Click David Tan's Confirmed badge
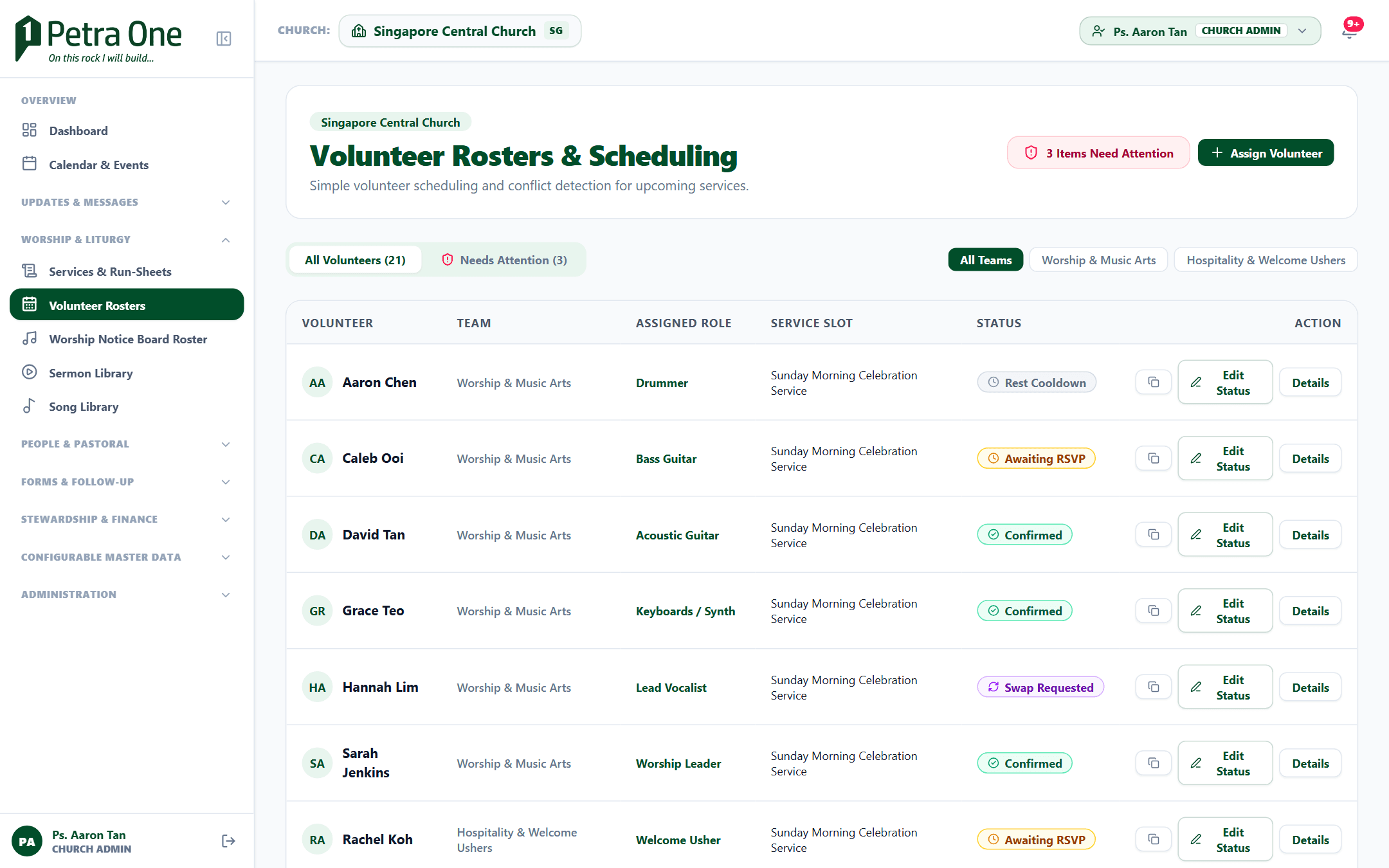 point(1024,535)
